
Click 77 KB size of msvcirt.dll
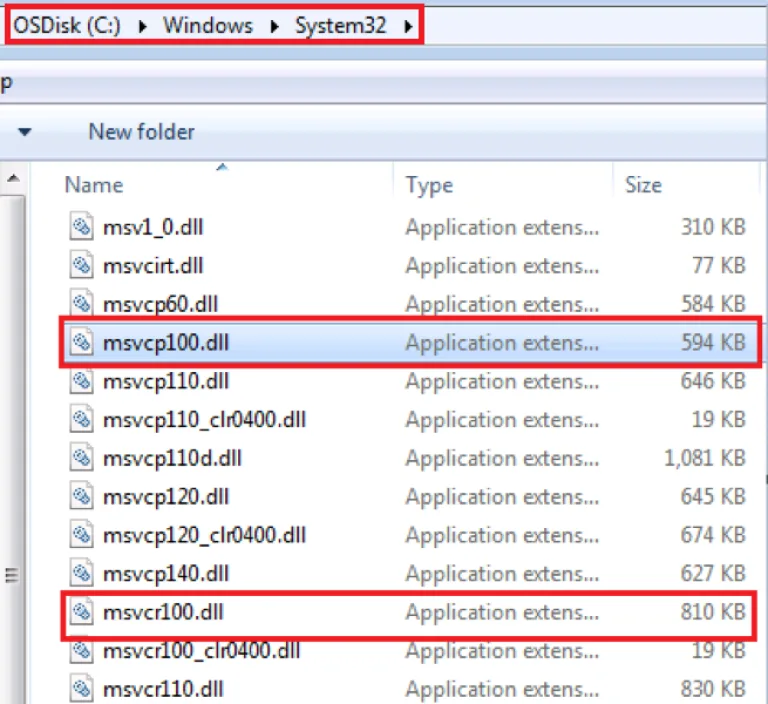tap(719, 266)
